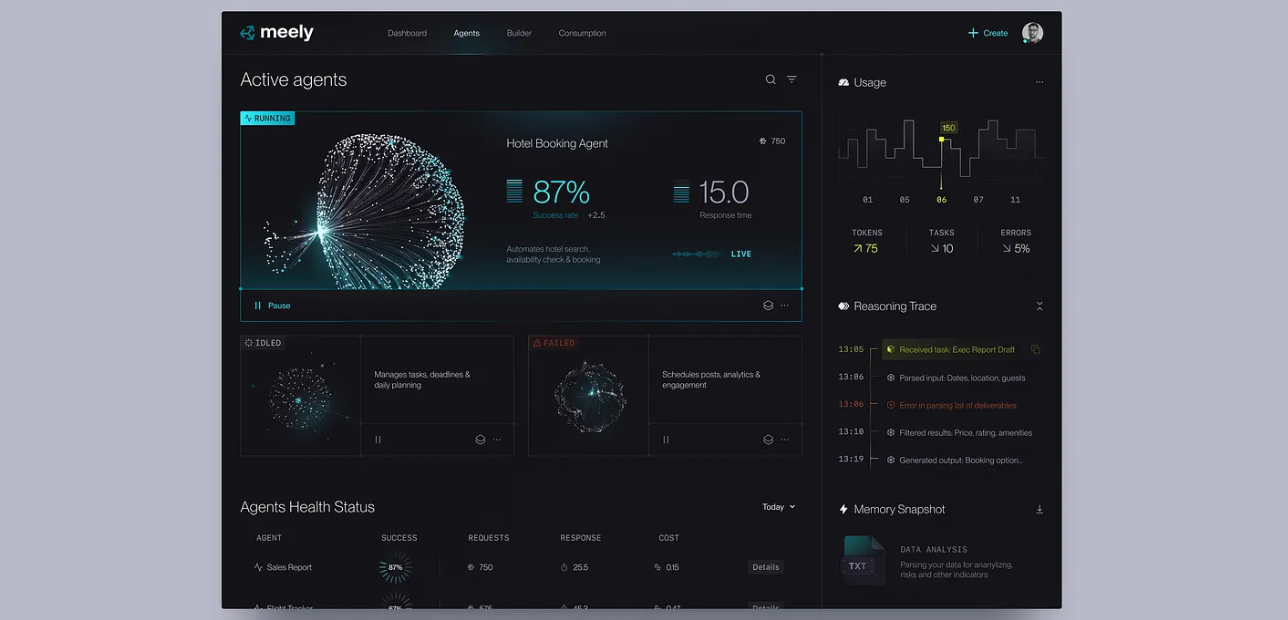
Task: Select 05 on the usage chart axis
Action: click(x=904, y=200)
